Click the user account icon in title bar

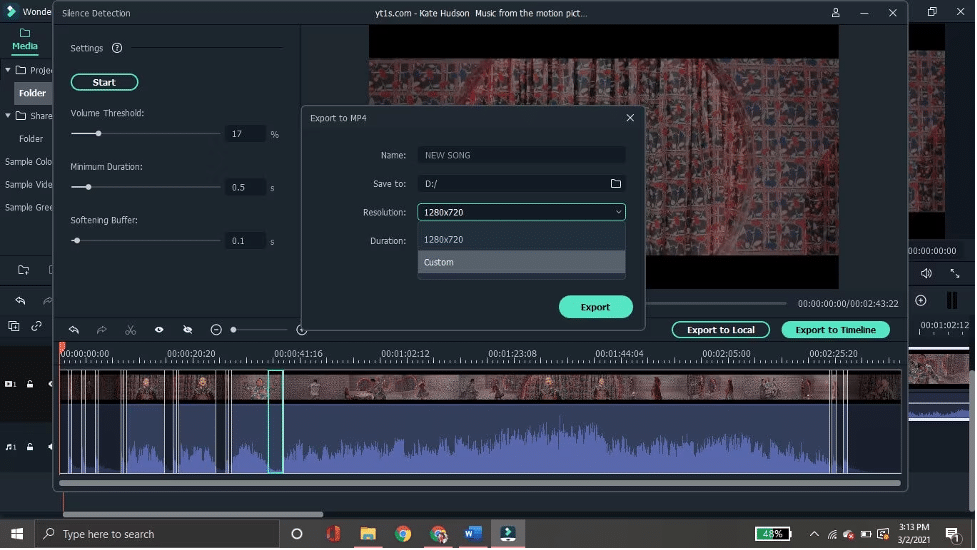[x=836, y=13]
